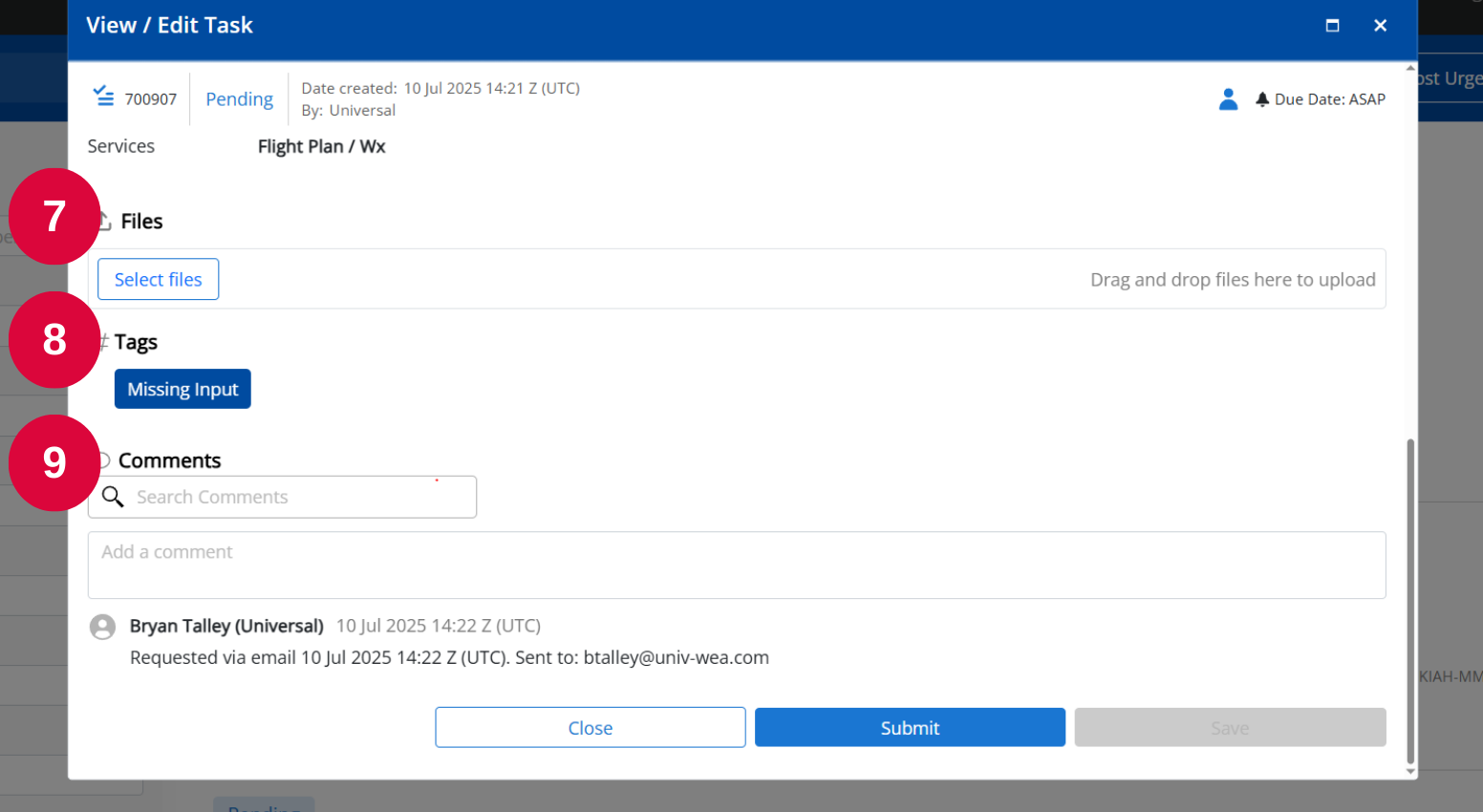Click the Add a comment text box
The height and width of the screenshot is (812, 1483).
coord(737,566)
